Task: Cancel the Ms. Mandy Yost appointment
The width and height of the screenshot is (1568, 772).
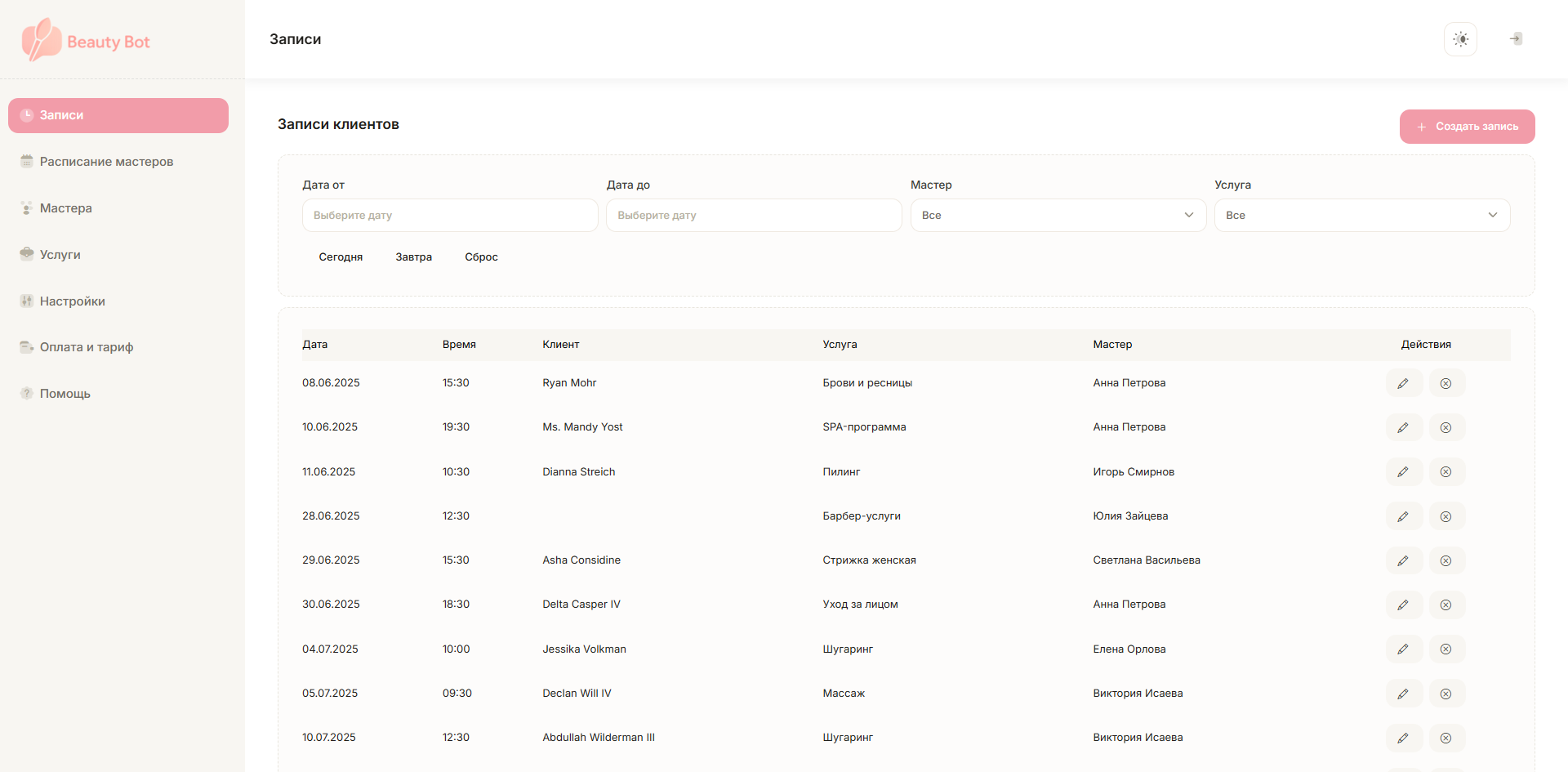Action: tap(1445, 427)
